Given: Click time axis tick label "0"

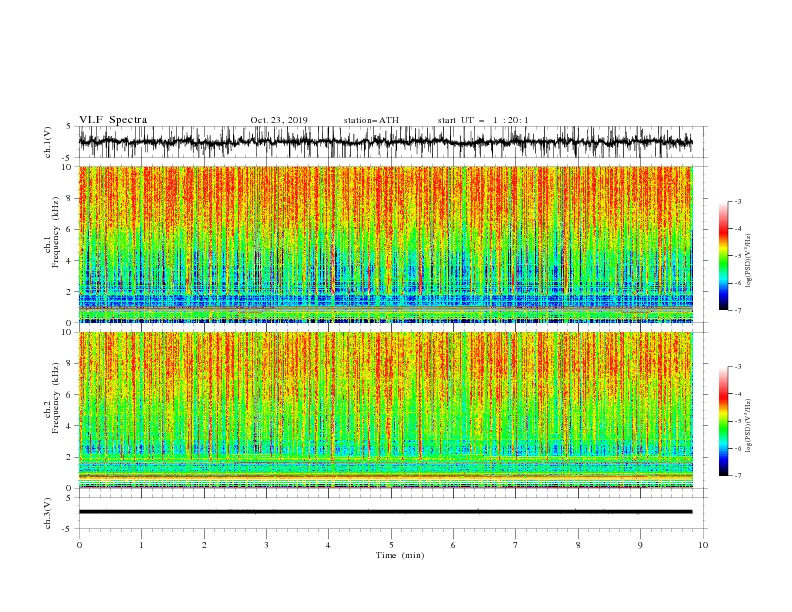Looking at the screenshot, I should point(79,545).
